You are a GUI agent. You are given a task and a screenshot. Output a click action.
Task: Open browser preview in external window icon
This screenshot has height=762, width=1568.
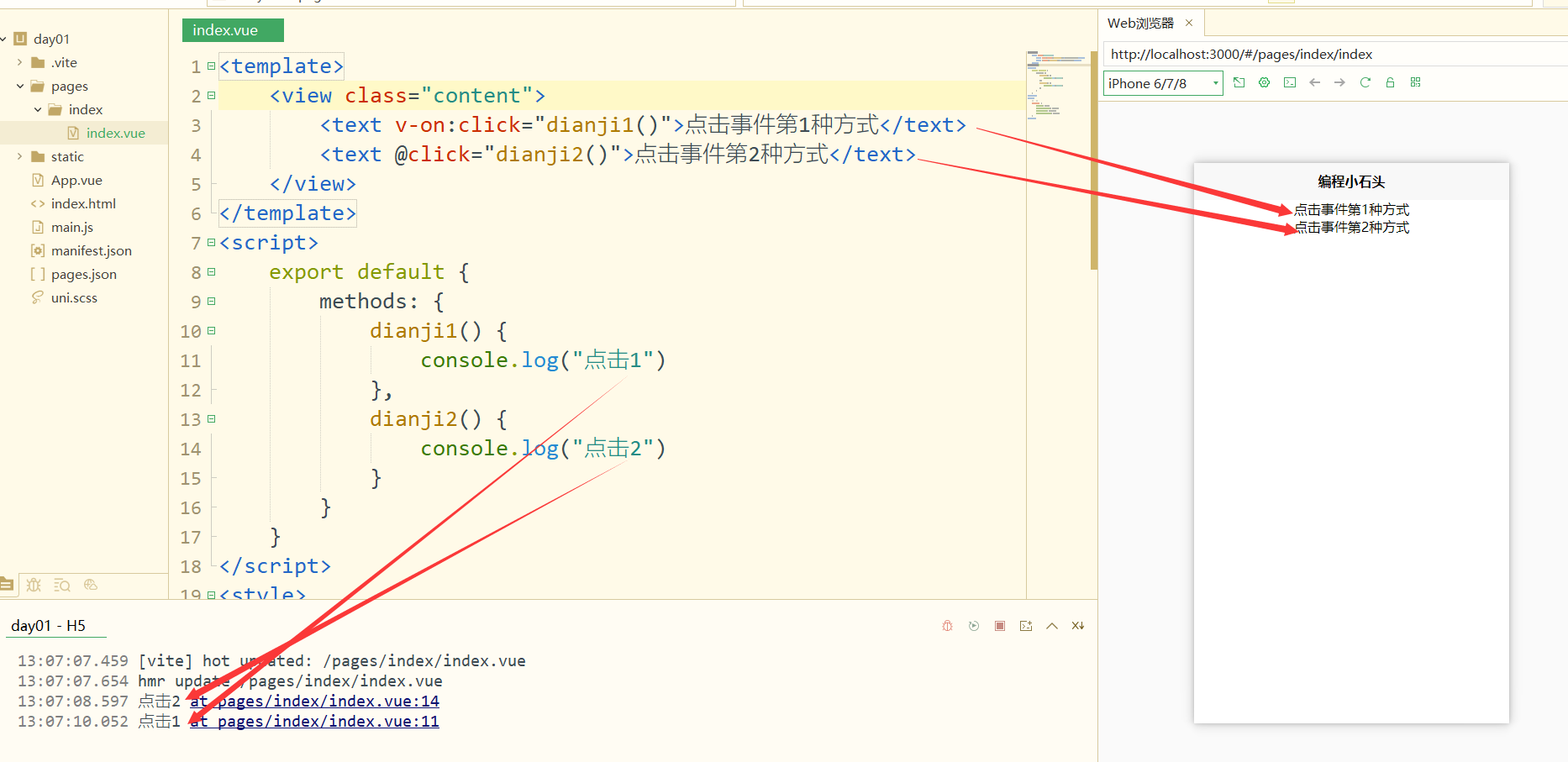pyautogui.click(x=1239, y=82)
